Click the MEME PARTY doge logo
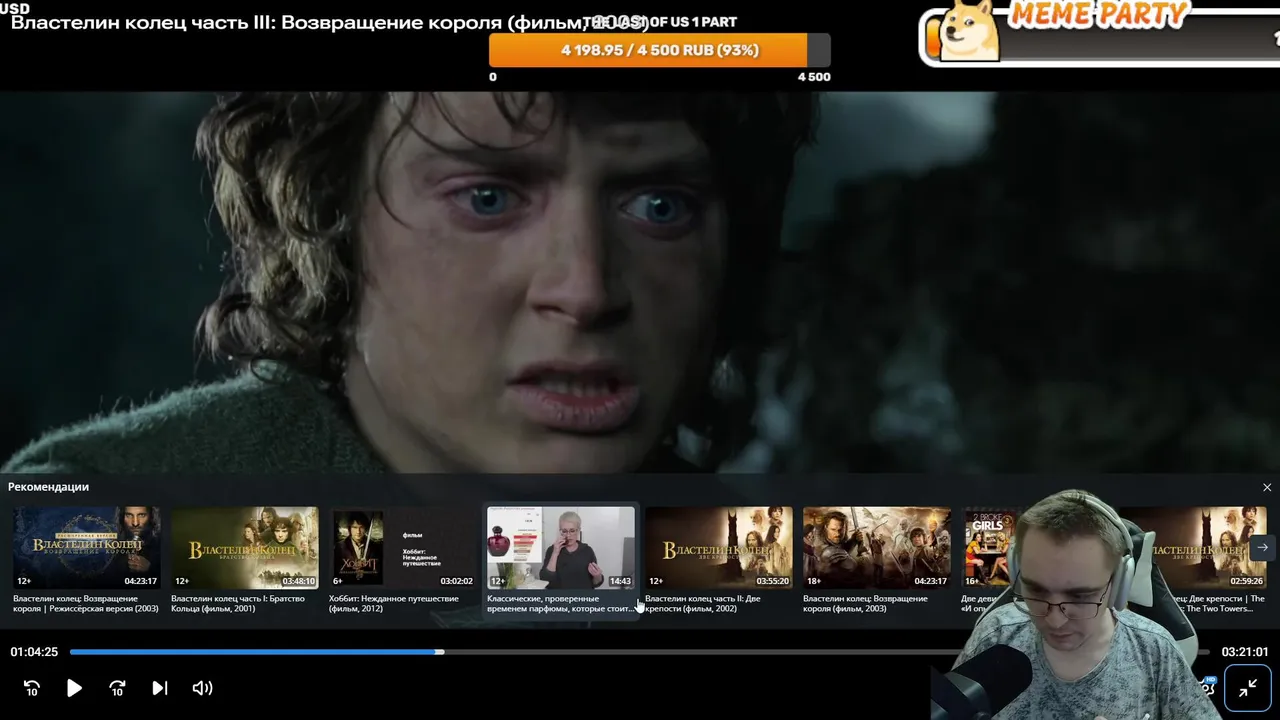This screenshot has width=1280, height=720. pos(971,30)
